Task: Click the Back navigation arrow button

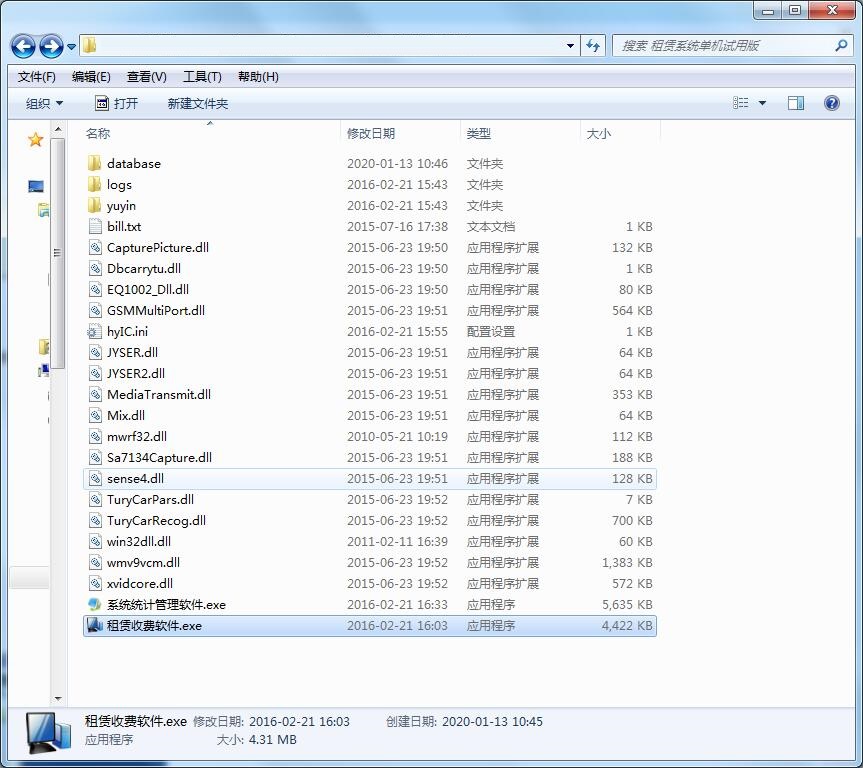Action: tap(24, 46)
